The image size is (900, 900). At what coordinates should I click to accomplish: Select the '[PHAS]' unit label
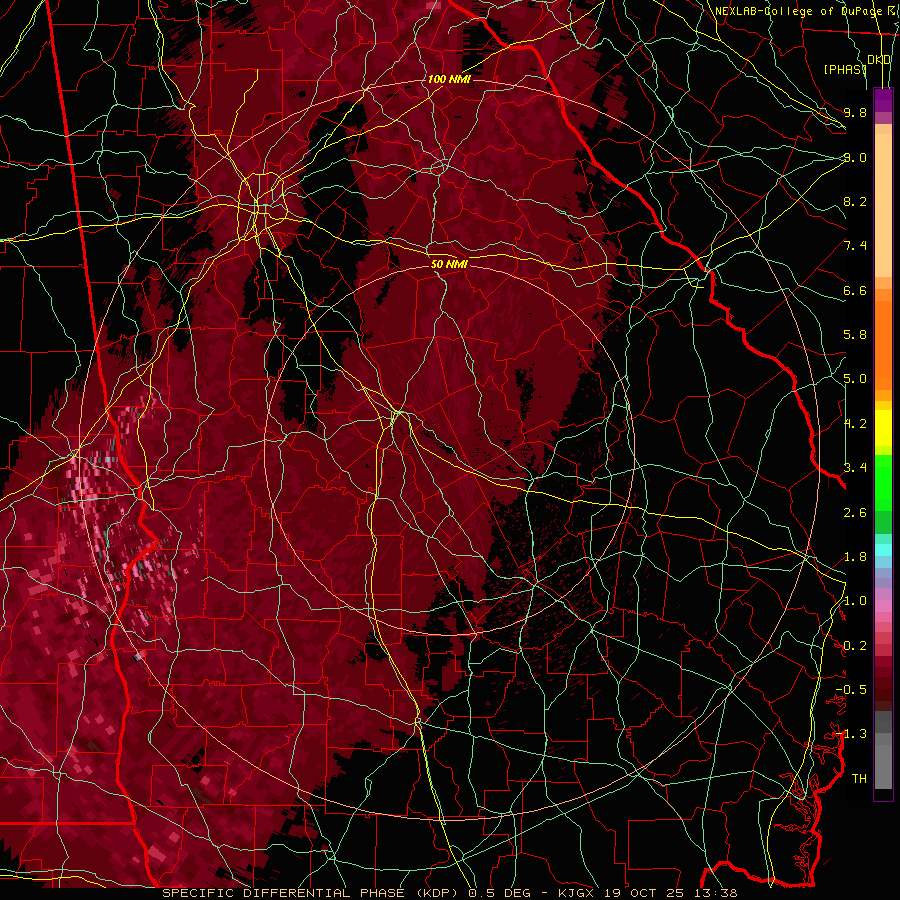pyautogui.click(x=844, y=69)
